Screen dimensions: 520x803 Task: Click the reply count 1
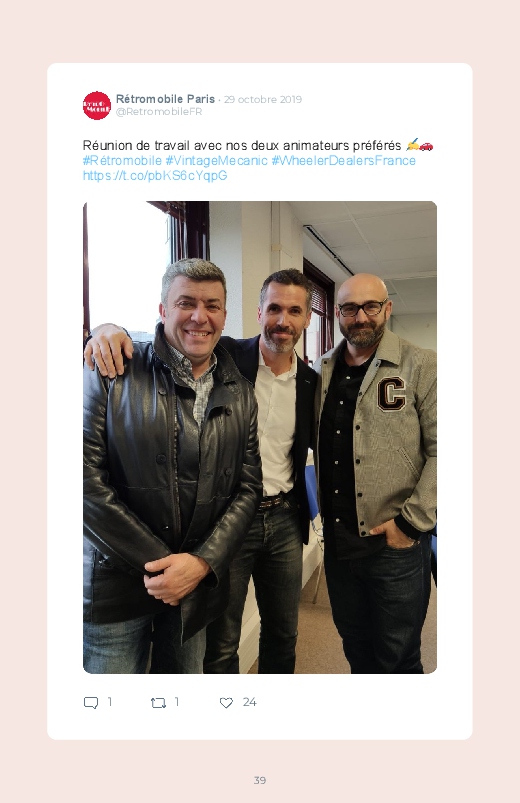point(110,702)
